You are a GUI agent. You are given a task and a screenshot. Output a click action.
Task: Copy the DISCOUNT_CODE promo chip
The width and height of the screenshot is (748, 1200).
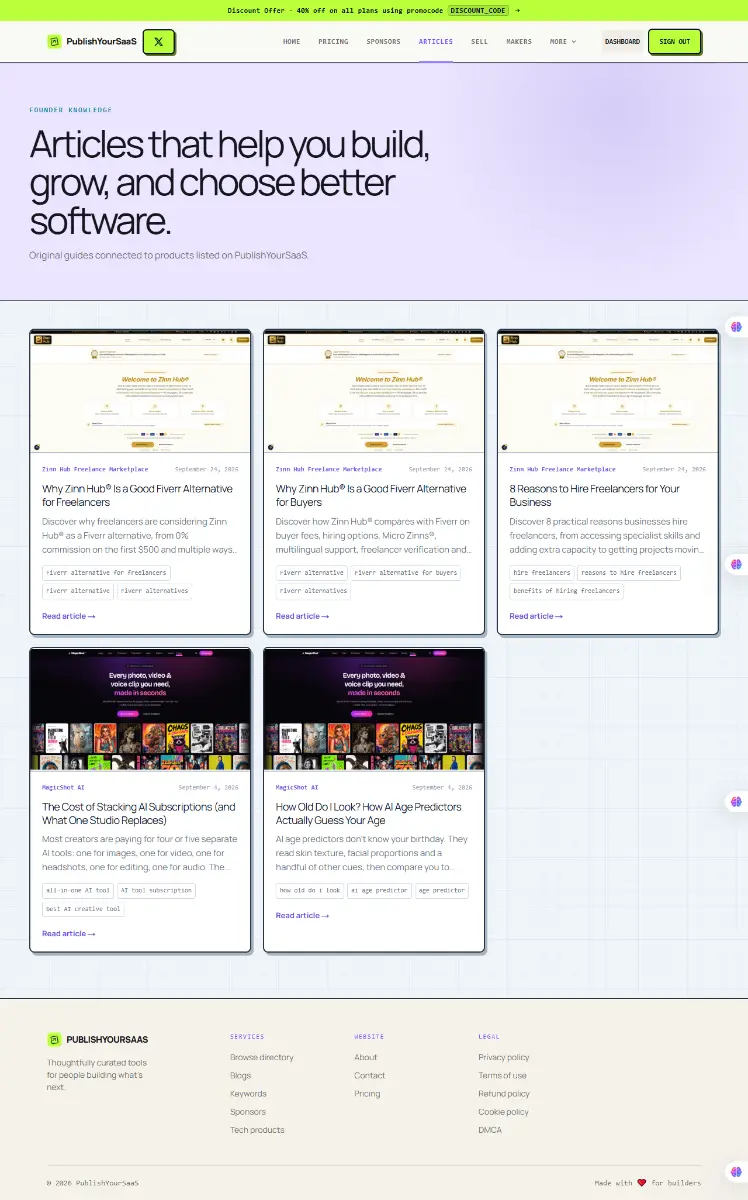(x=478, y=10)
